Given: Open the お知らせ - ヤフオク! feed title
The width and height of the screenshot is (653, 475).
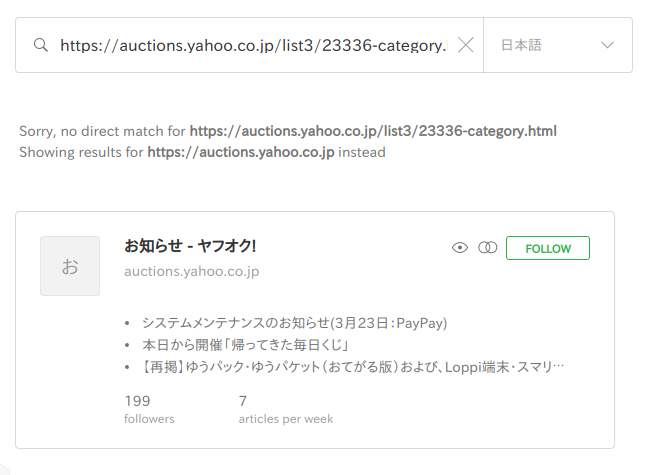Looking at the screenshot, I should tap(190, 246).
